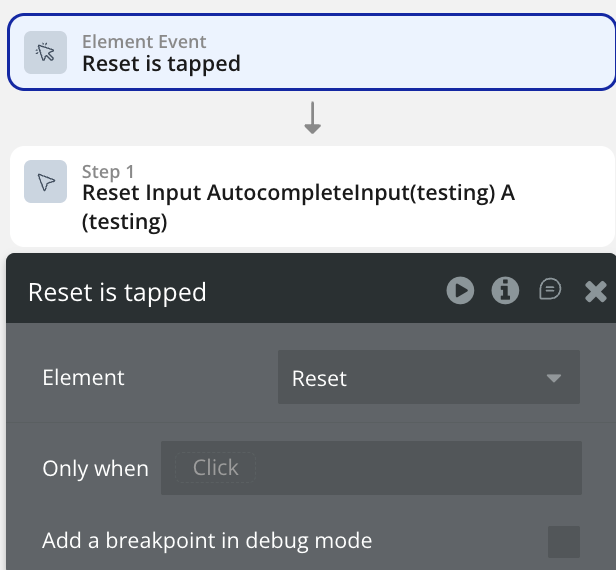Click the "Element" field label
The height and width of the screenshot is (570, 616).
pos(83,377)
